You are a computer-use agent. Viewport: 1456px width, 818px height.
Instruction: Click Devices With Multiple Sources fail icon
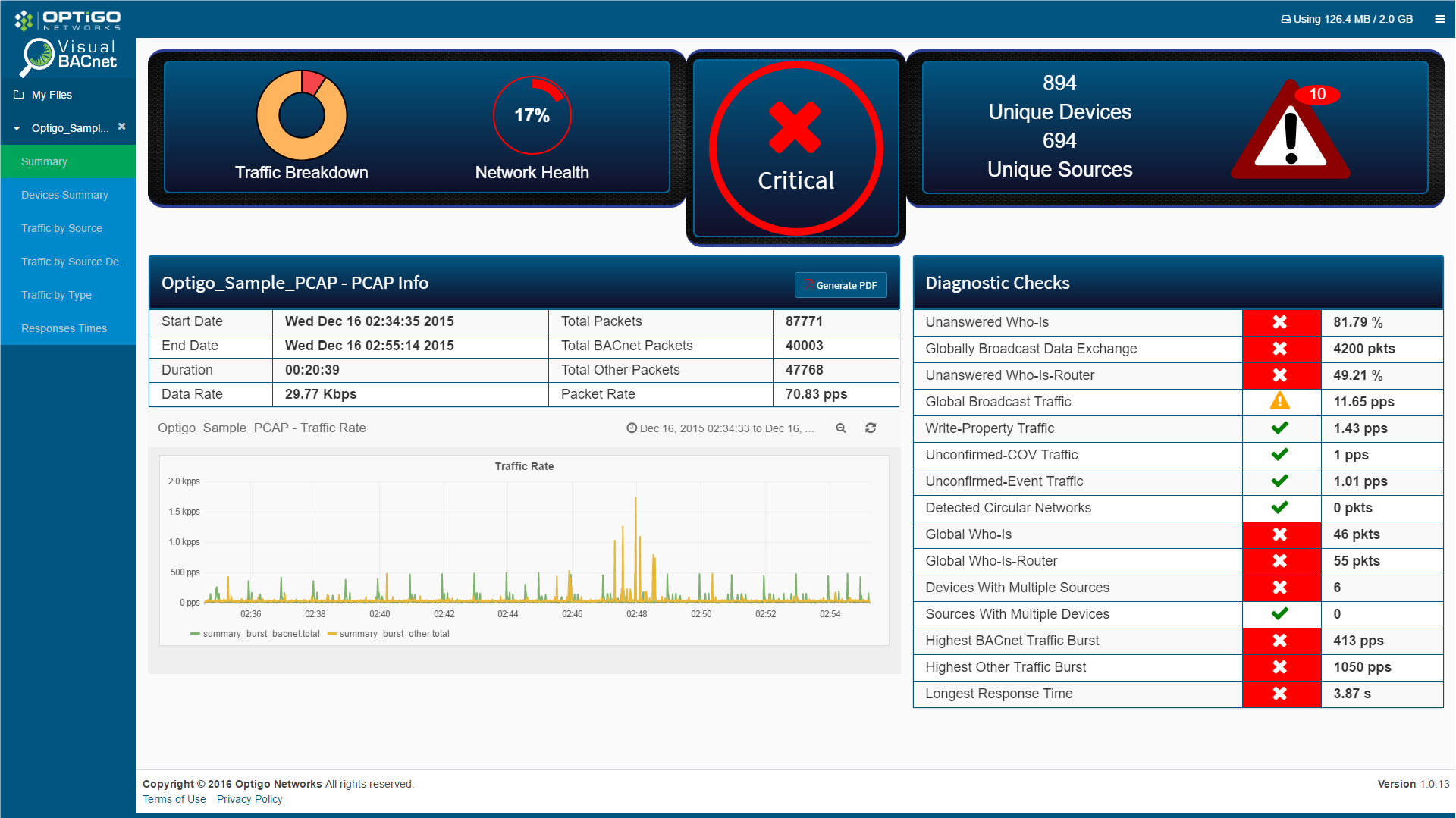point(1280,588)
